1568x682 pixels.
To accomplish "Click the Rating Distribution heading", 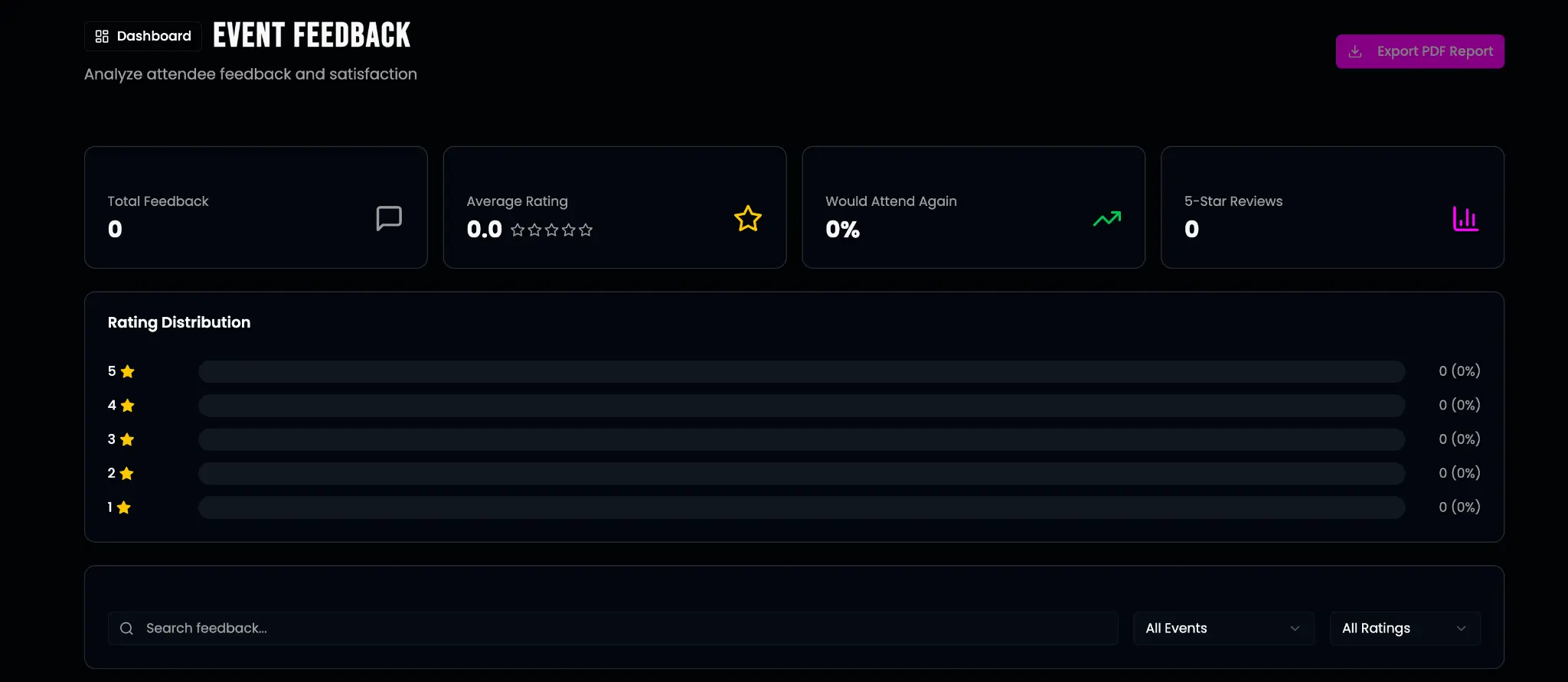I will pos(179,322).
